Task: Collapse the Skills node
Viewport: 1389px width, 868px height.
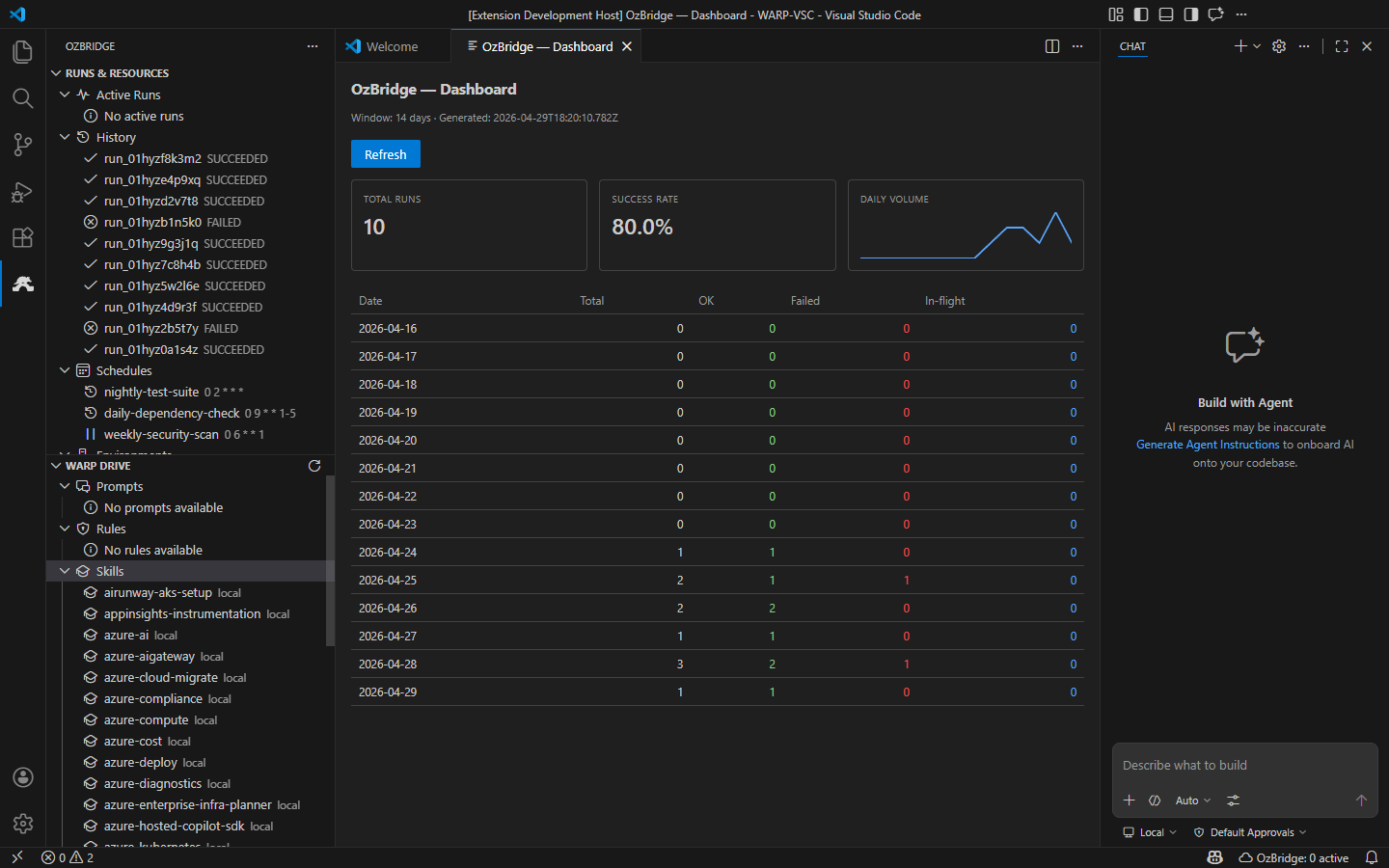Action: [x=65, y=571]
